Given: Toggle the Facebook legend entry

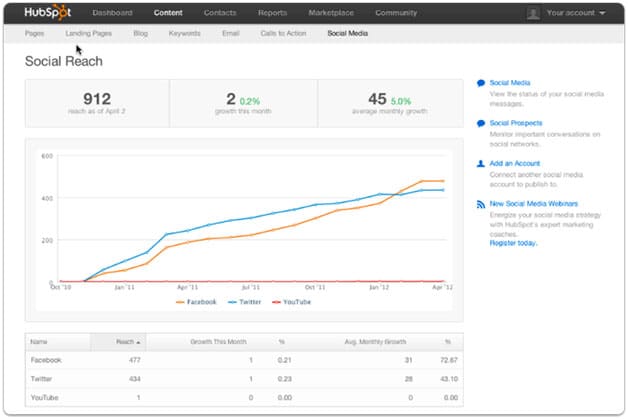Looking at the screenshot, I should coord(196,302).
